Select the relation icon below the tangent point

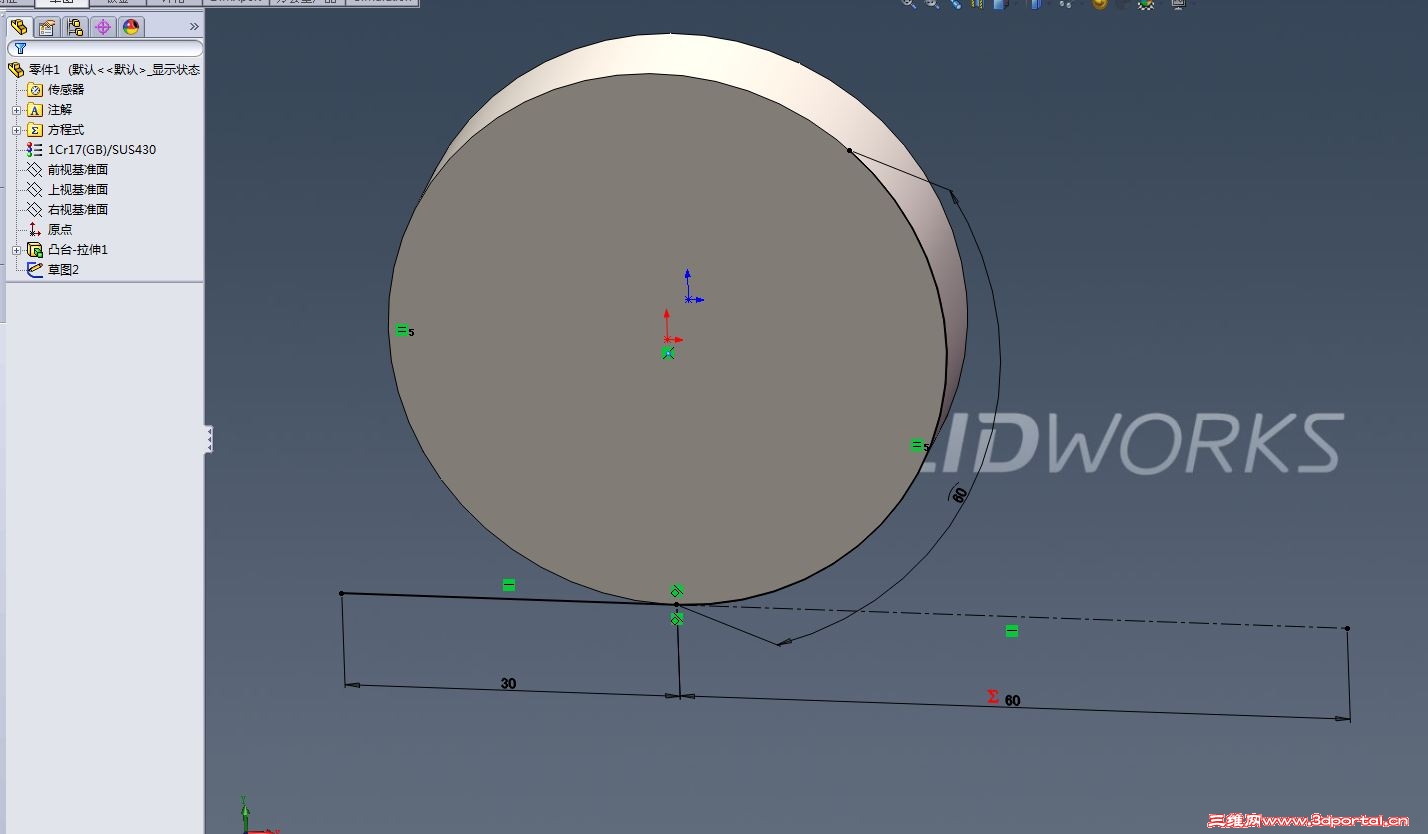point(677,619)
